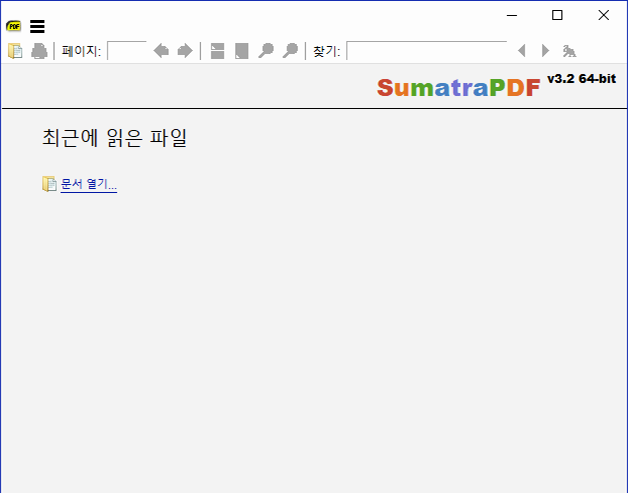The height and width of the screenshot is (493, 628).
Task: Click the SumatraPDF colorful logo
Action: tap(459, 88)
